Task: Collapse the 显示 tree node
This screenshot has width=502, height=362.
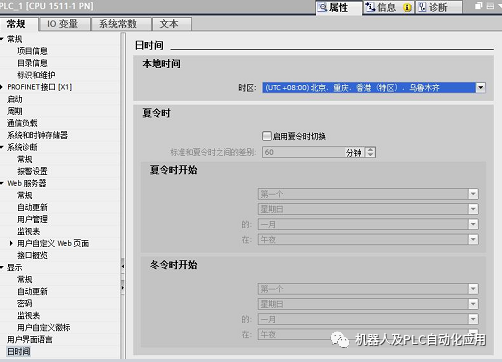Action: tap(2, 267)
